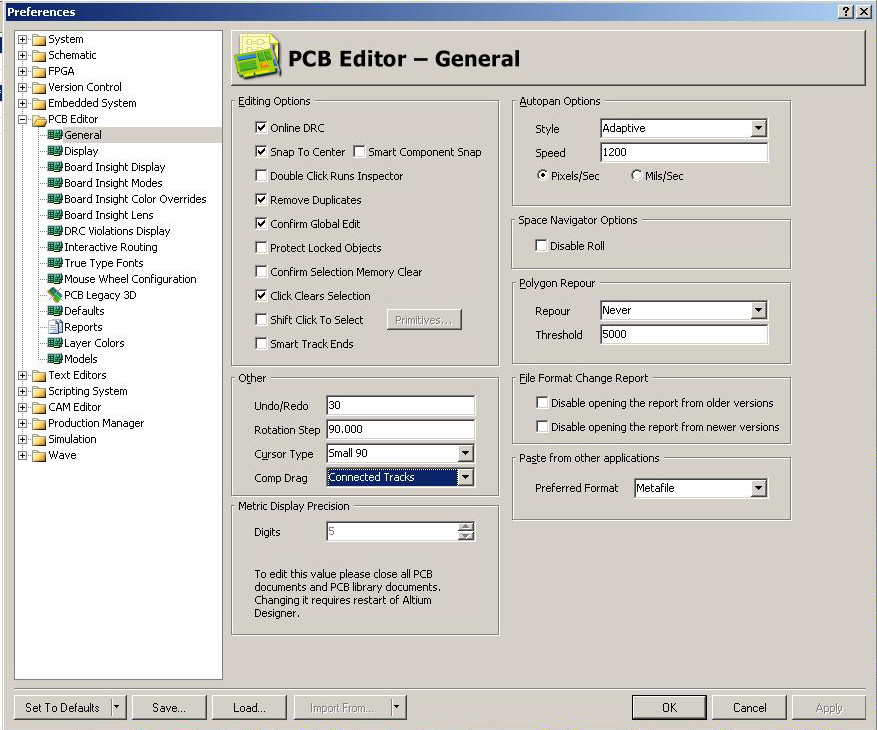Image resolution: width=877 pixels, height=730 pixels.
Task: Click the Polygon Repour Threshold field
Action: click(684, 335)
